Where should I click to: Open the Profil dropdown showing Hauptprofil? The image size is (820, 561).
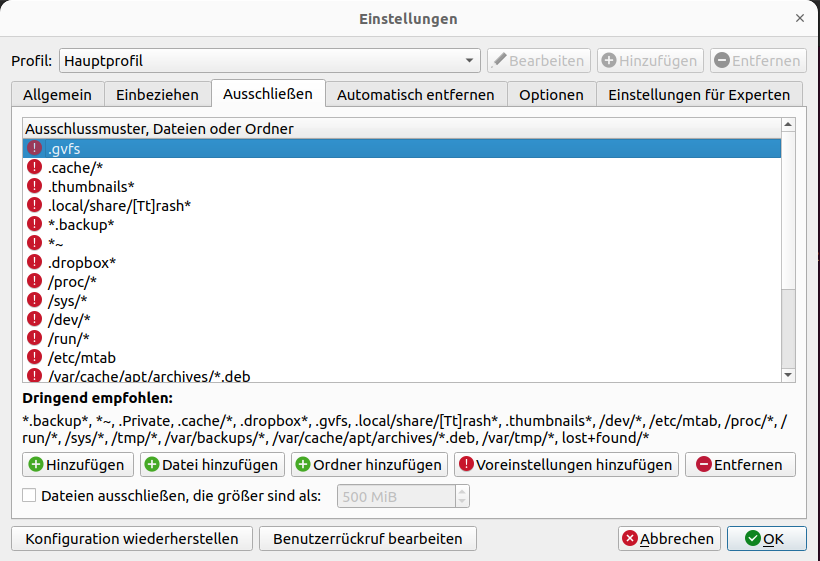click(x=270, y=61)
